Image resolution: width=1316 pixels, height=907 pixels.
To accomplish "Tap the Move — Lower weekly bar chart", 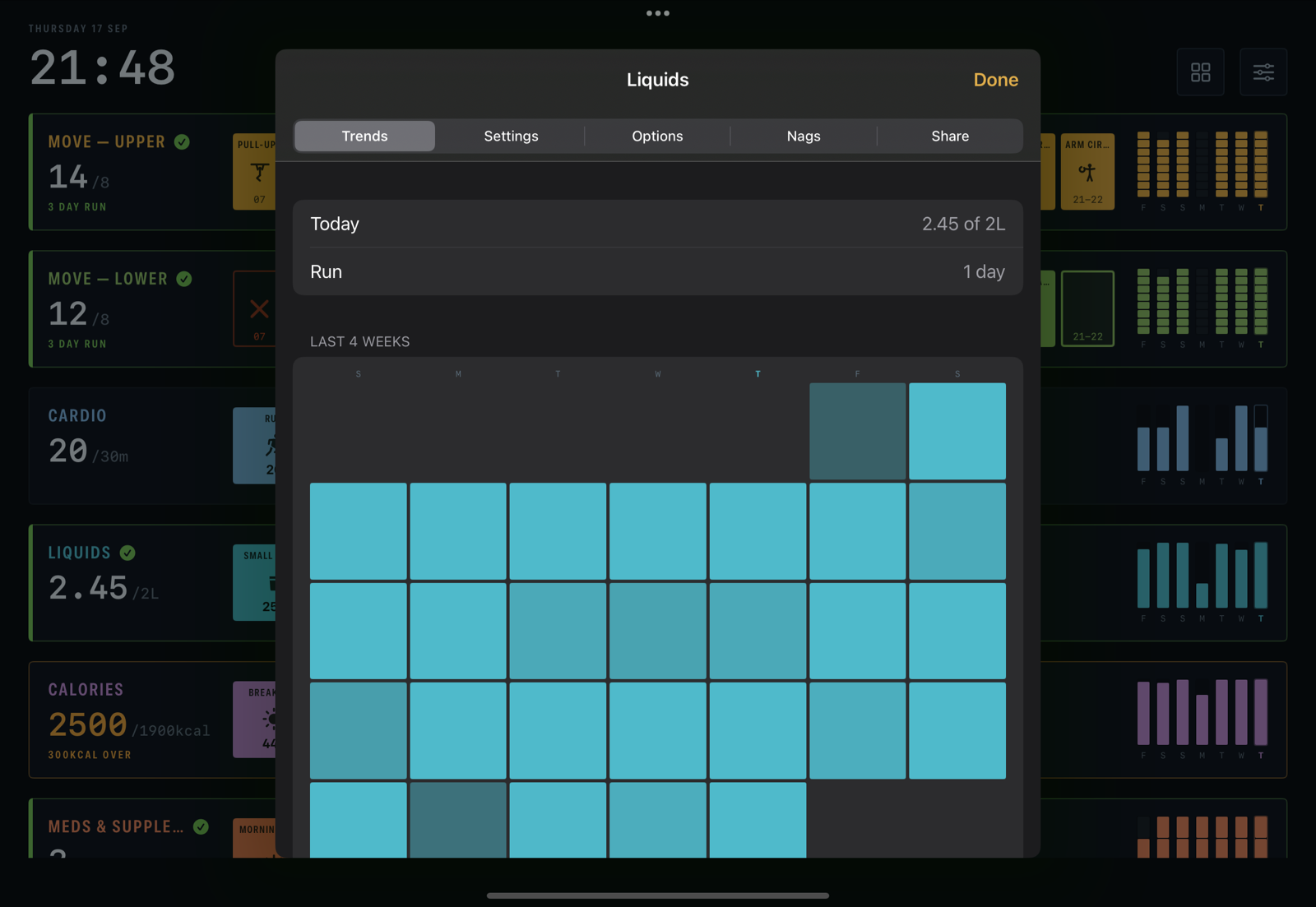I will pyautogui.click(x=1202, y=308).
